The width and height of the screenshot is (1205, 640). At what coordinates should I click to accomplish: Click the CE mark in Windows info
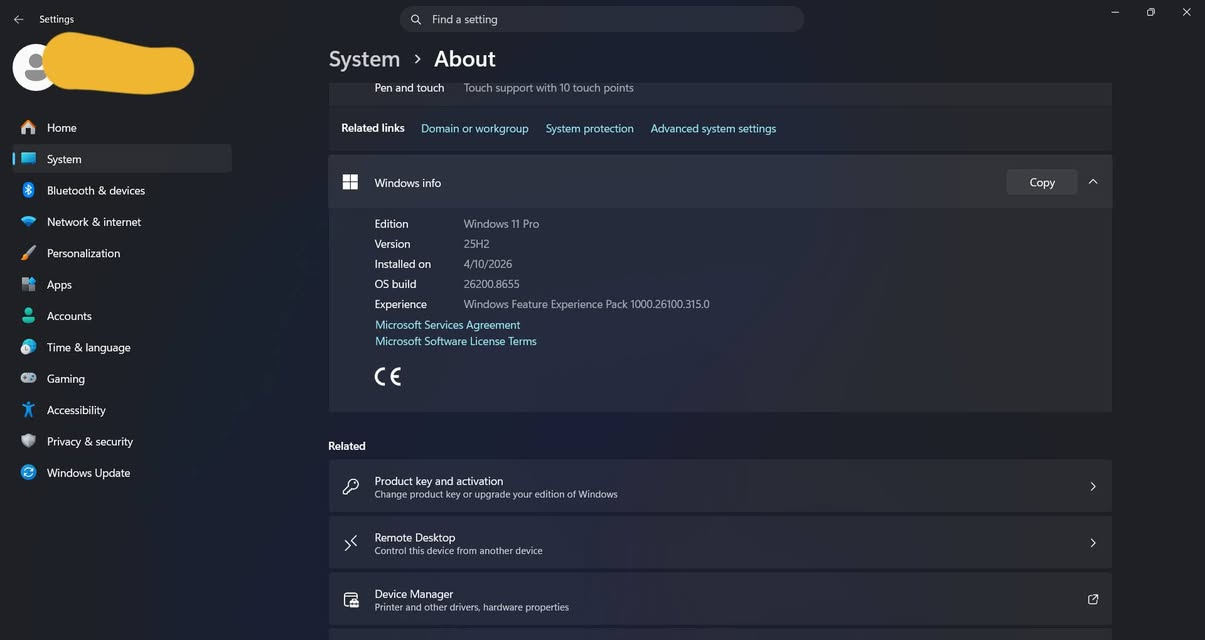click(388, 376)
